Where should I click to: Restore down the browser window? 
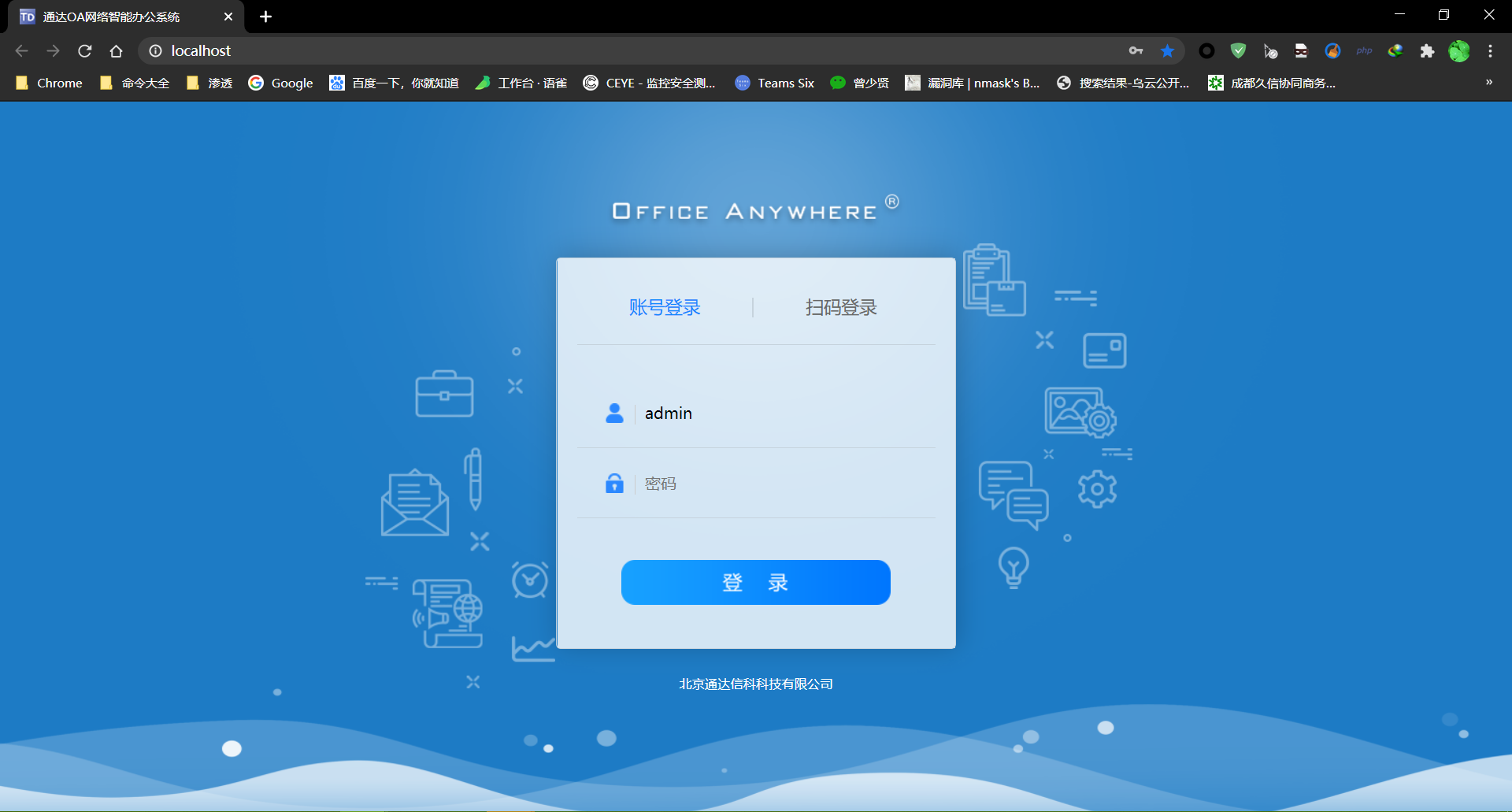(1443, 15)
